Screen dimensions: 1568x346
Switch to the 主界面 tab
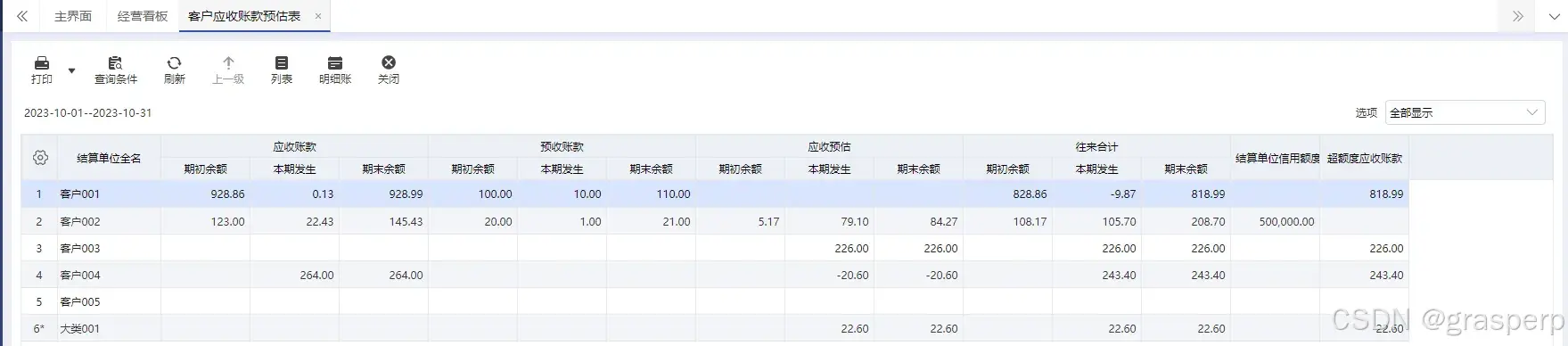73,16
